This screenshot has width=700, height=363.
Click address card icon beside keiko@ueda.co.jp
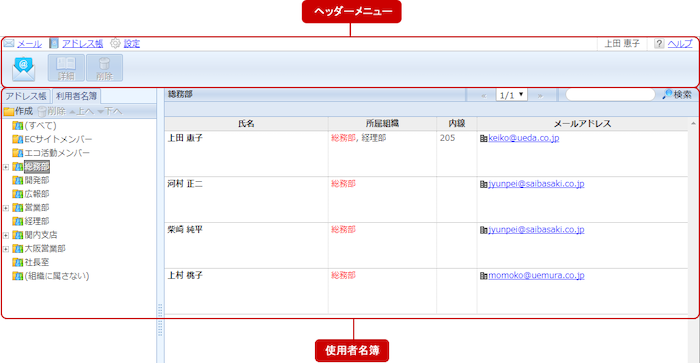coord(483,138)
